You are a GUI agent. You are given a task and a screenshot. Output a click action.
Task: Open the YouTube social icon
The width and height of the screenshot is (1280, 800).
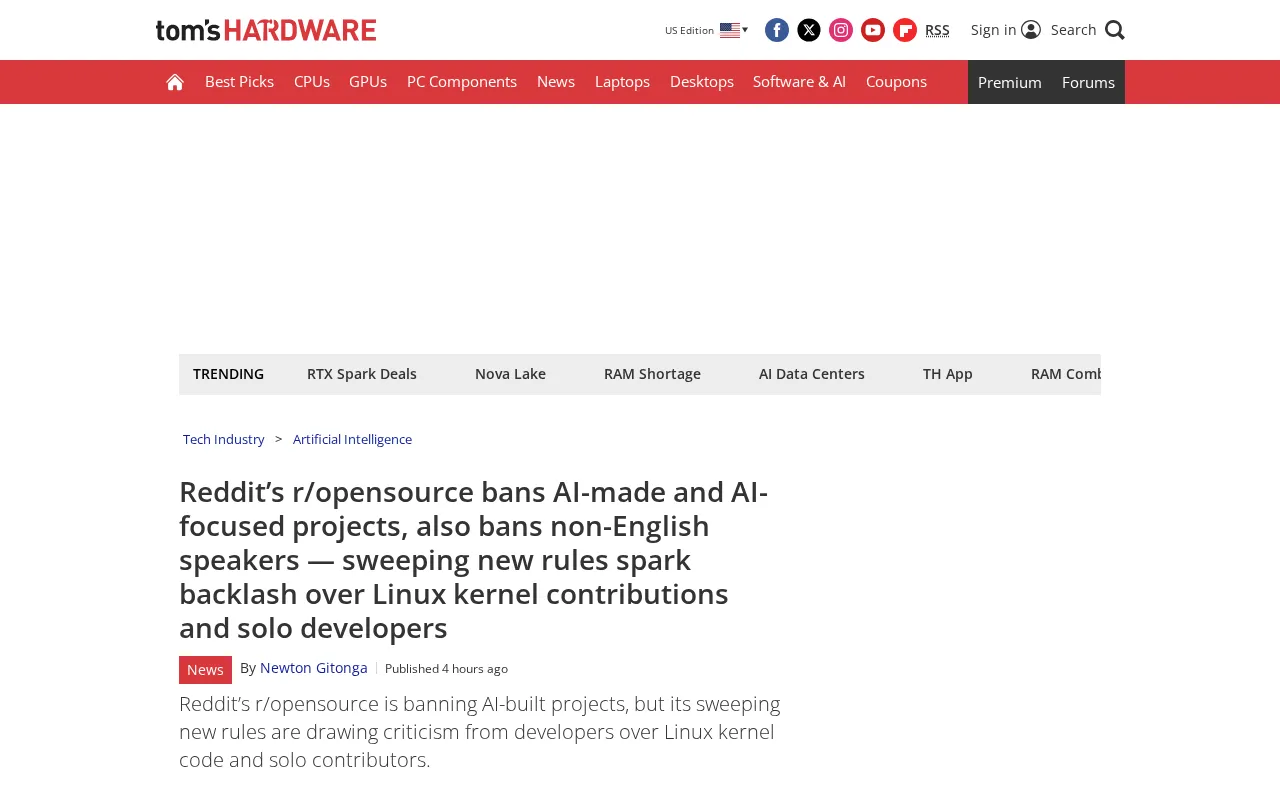(873, 30)
